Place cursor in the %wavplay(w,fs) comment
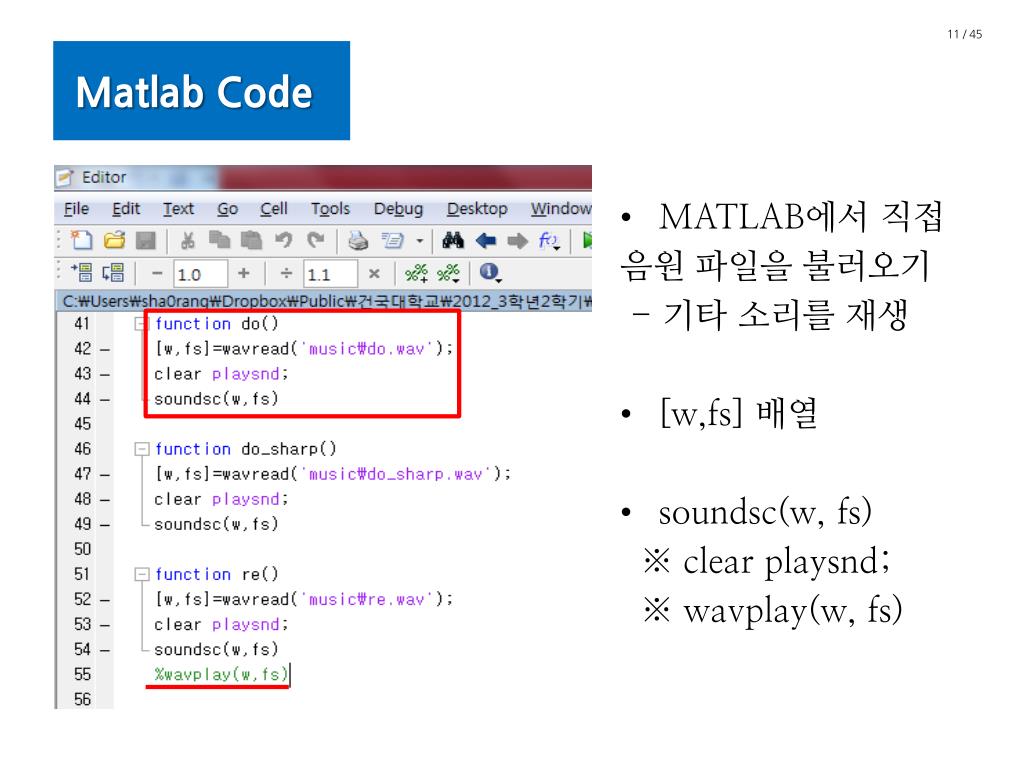1024x768 pixels. 221,674
